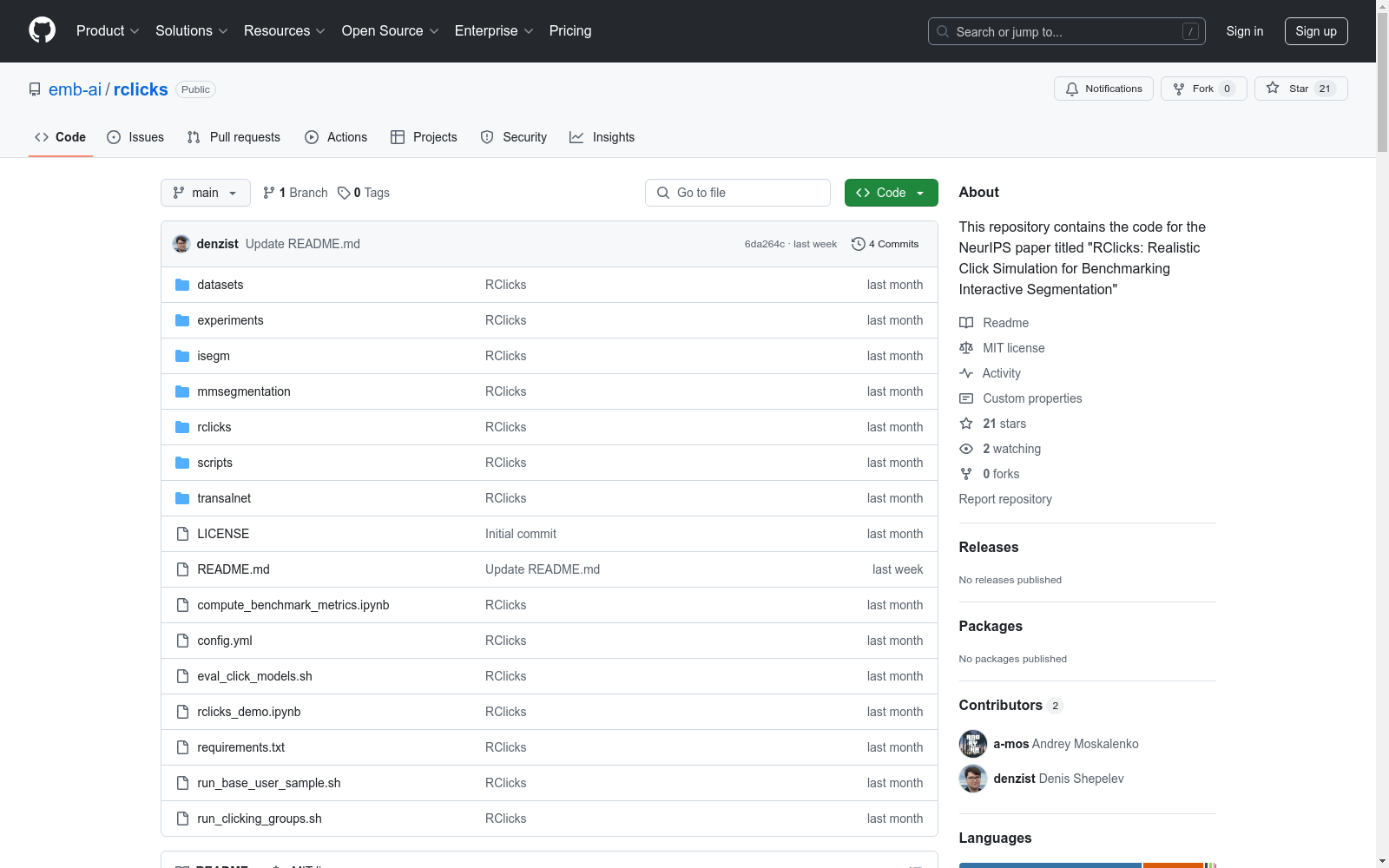Switch to the Security tab
The image size is (1389, 868).
point(514,137)
